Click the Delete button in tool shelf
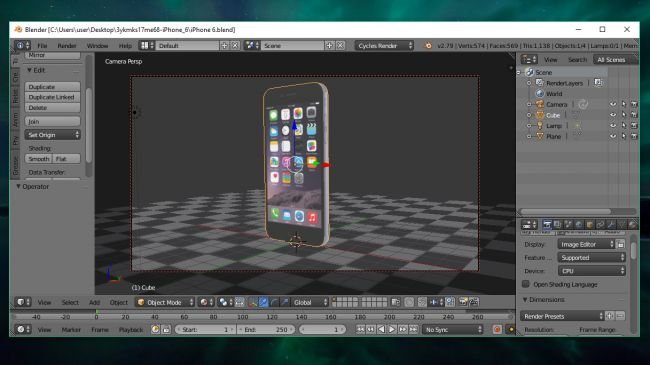 (52, 107)
